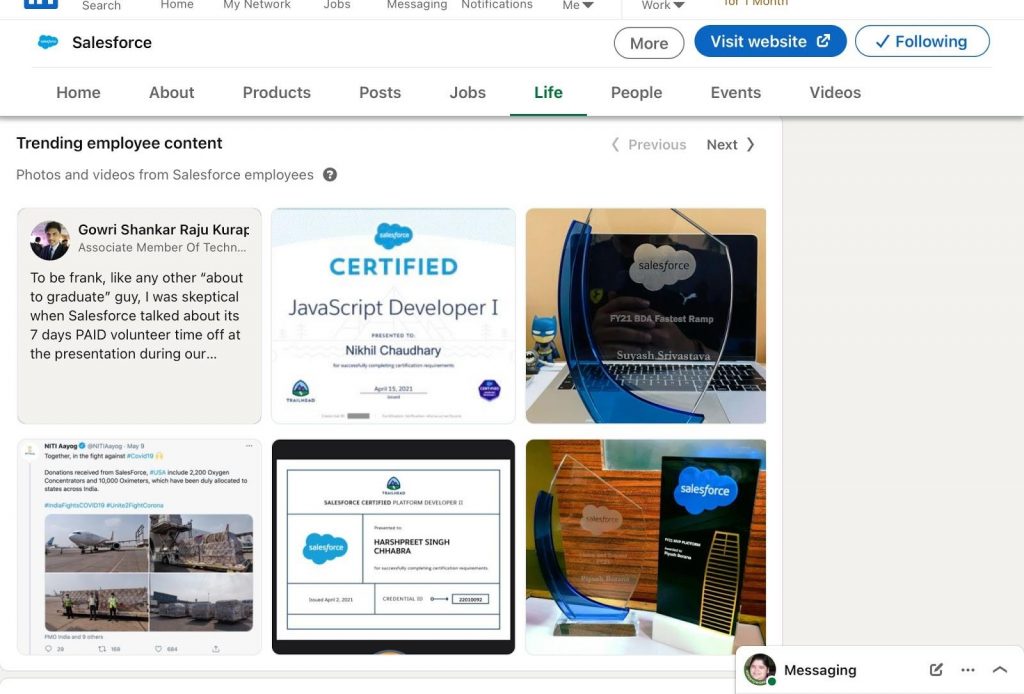This screenshot has height=694, width=1024.
Task: Toggle the Following button
Action: point(921,41)
